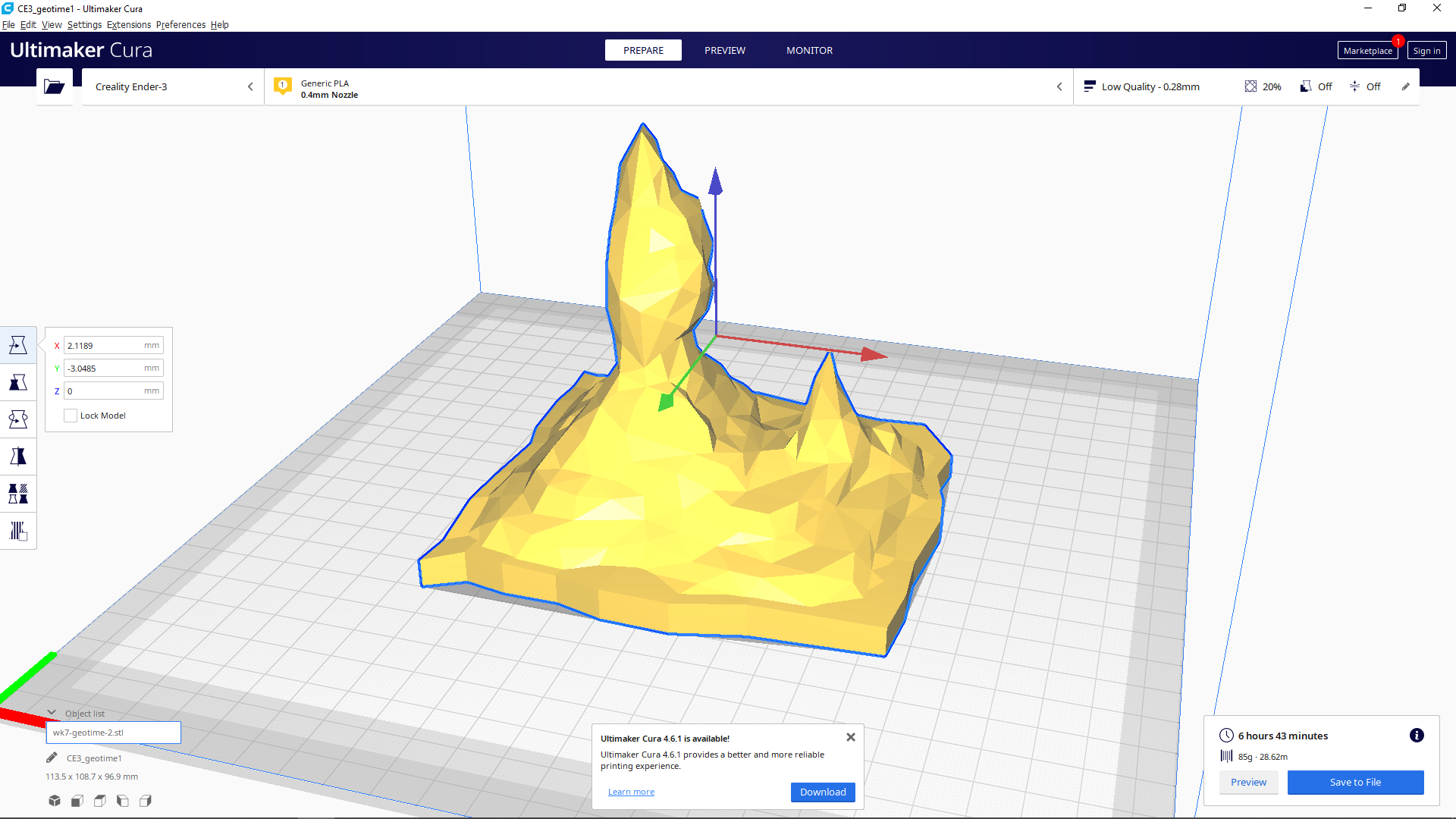Click the blue Z-axis arrow handle
The height and width of the screenshot is (819, 1456).
click(715, 182)
